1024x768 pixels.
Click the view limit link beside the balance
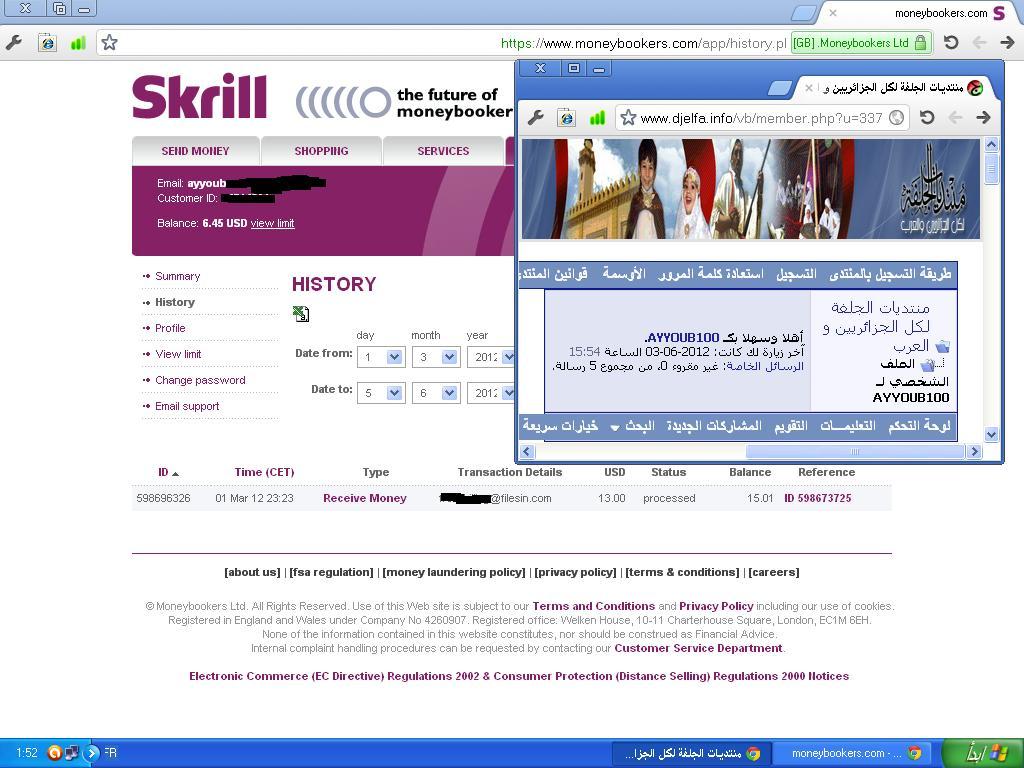[272, 223]
